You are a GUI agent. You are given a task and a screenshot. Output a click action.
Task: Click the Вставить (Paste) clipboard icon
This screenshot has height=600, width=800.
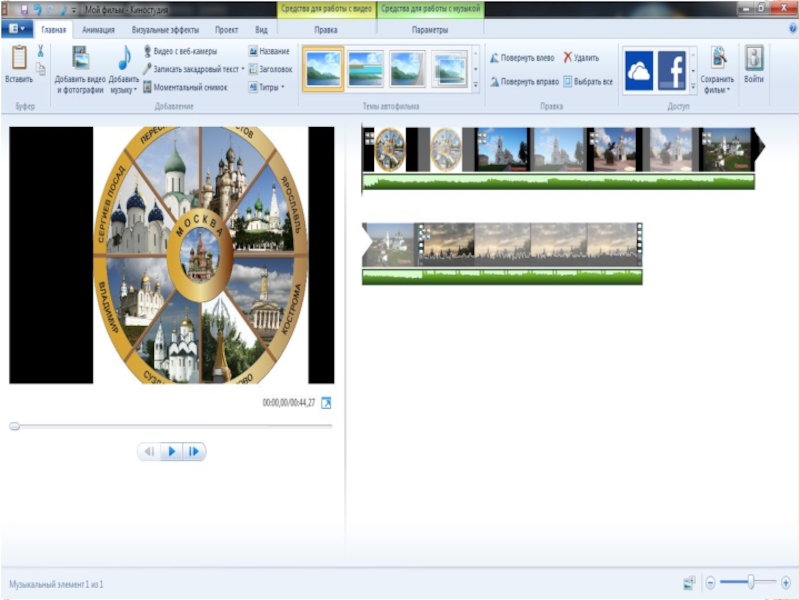point(18,60)
